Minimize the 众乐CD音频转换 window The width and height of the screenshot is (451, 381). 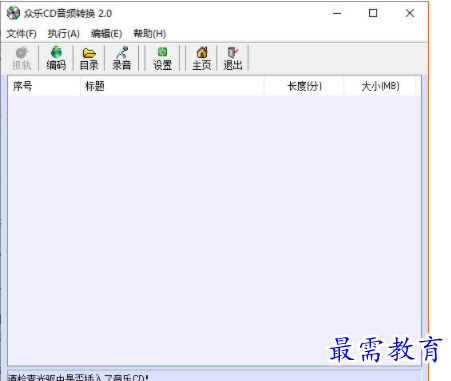[337, 13]
